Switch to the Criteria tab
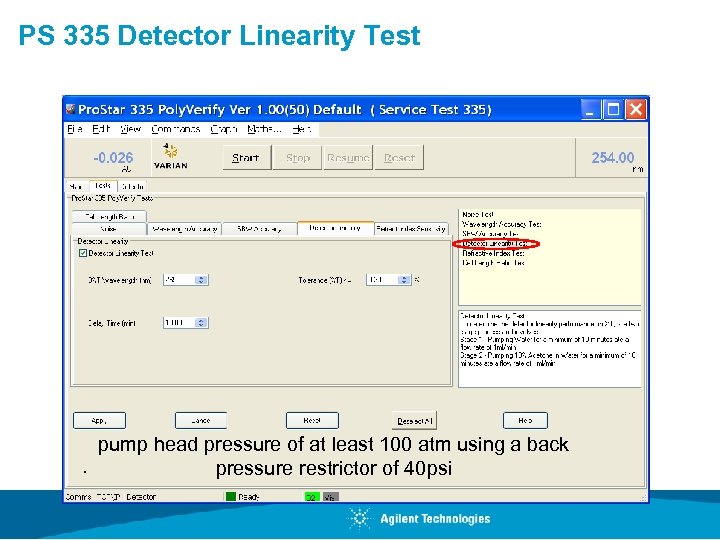The height and width of the screenshot is (540, 720). pyautogui.click(x=133, y=186)
